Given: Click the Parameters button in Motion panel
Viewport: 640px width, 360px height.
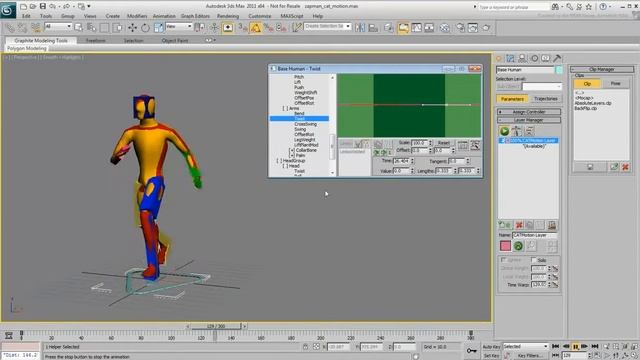Looking at the screenshot, I should pyautogui.click(x=512, y=99).
